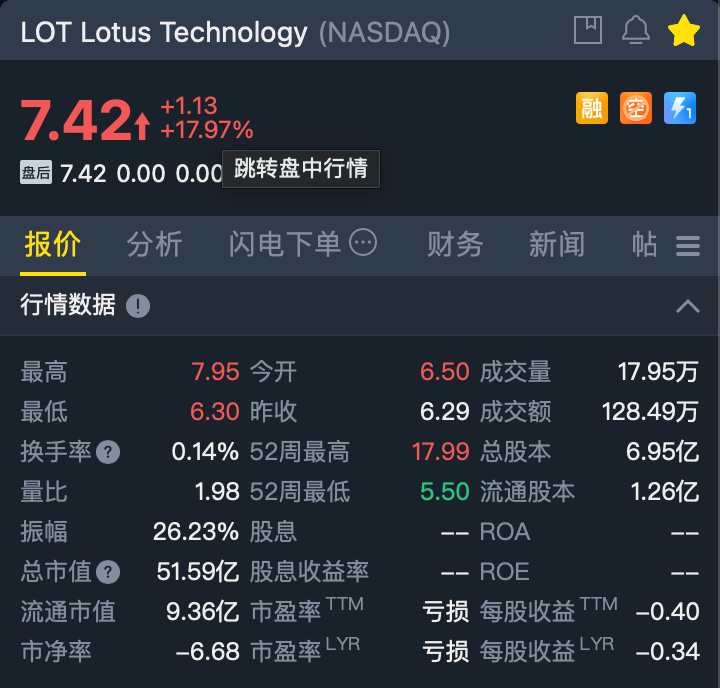Screen dimensions: 720x688
Task: Click the 盘后 after-hours label
Action: click(36, 173)
